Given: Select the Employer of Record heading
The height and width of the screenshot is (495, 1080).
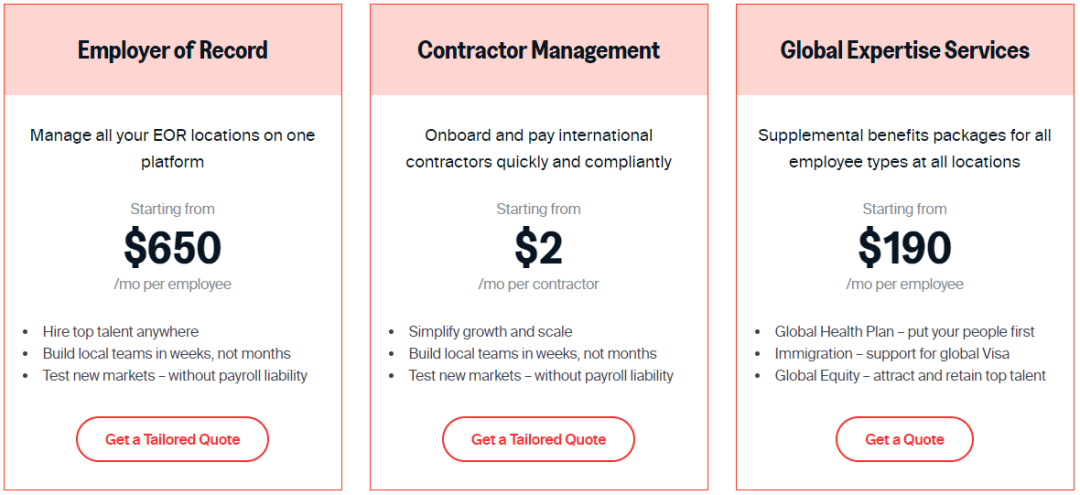Looking at the screenshot, I should point(172,50).
